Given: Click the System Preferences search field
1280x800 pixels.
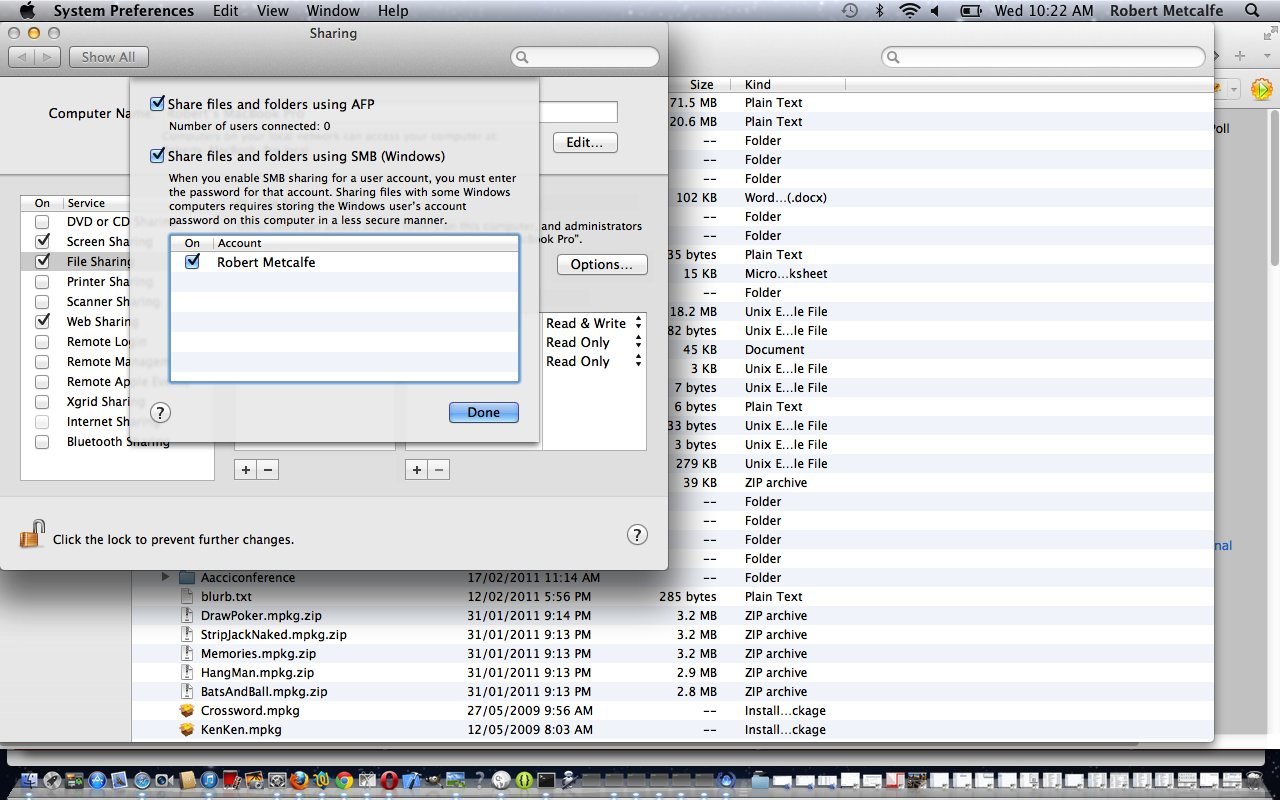Looking at the screenshot, I should point(585,57).
